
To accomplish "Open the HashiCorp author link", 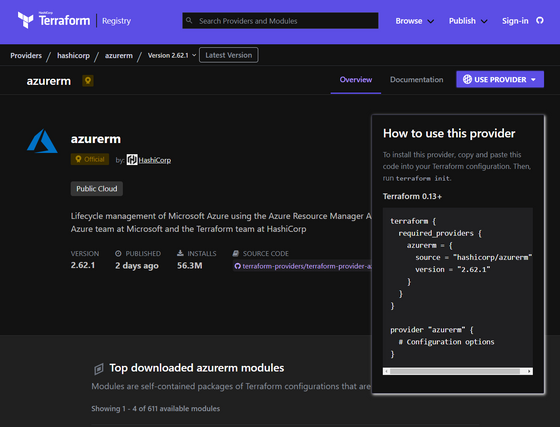I will click(155, 160).
